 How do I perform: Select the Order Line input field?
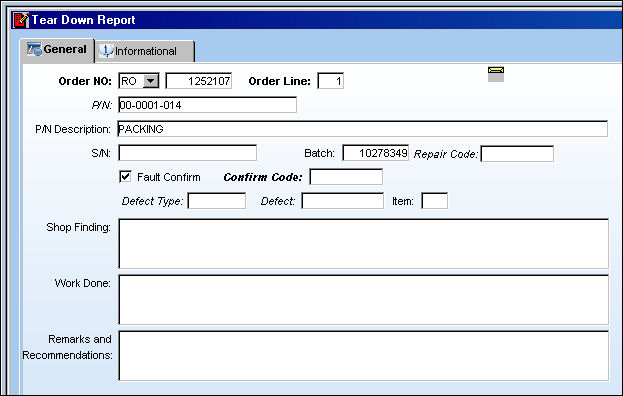click(331, 81)
